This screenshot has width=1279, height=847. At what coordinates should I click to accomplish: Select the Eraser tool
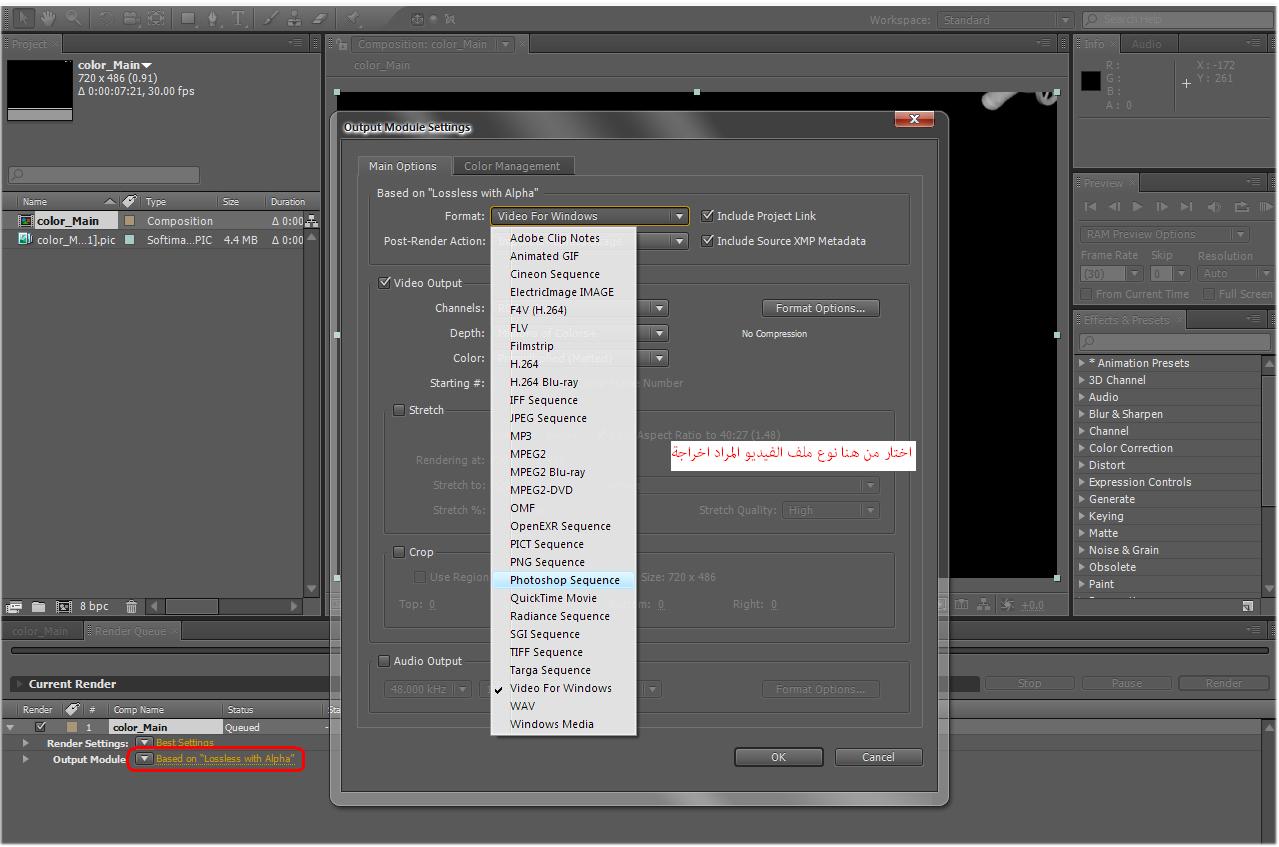[x=319, y=18]
